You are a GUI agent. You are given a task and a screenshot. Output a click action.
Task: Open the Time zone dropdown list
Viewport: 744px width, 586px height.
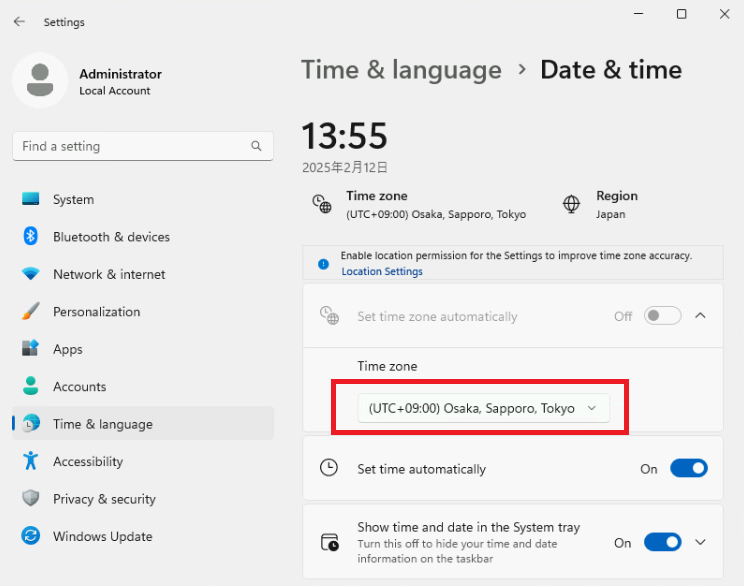(483, 408)
